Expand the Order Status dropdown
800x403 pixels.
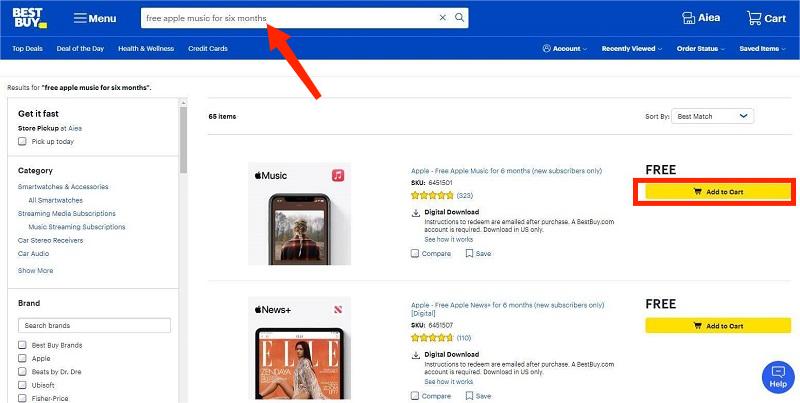point(701,48)
